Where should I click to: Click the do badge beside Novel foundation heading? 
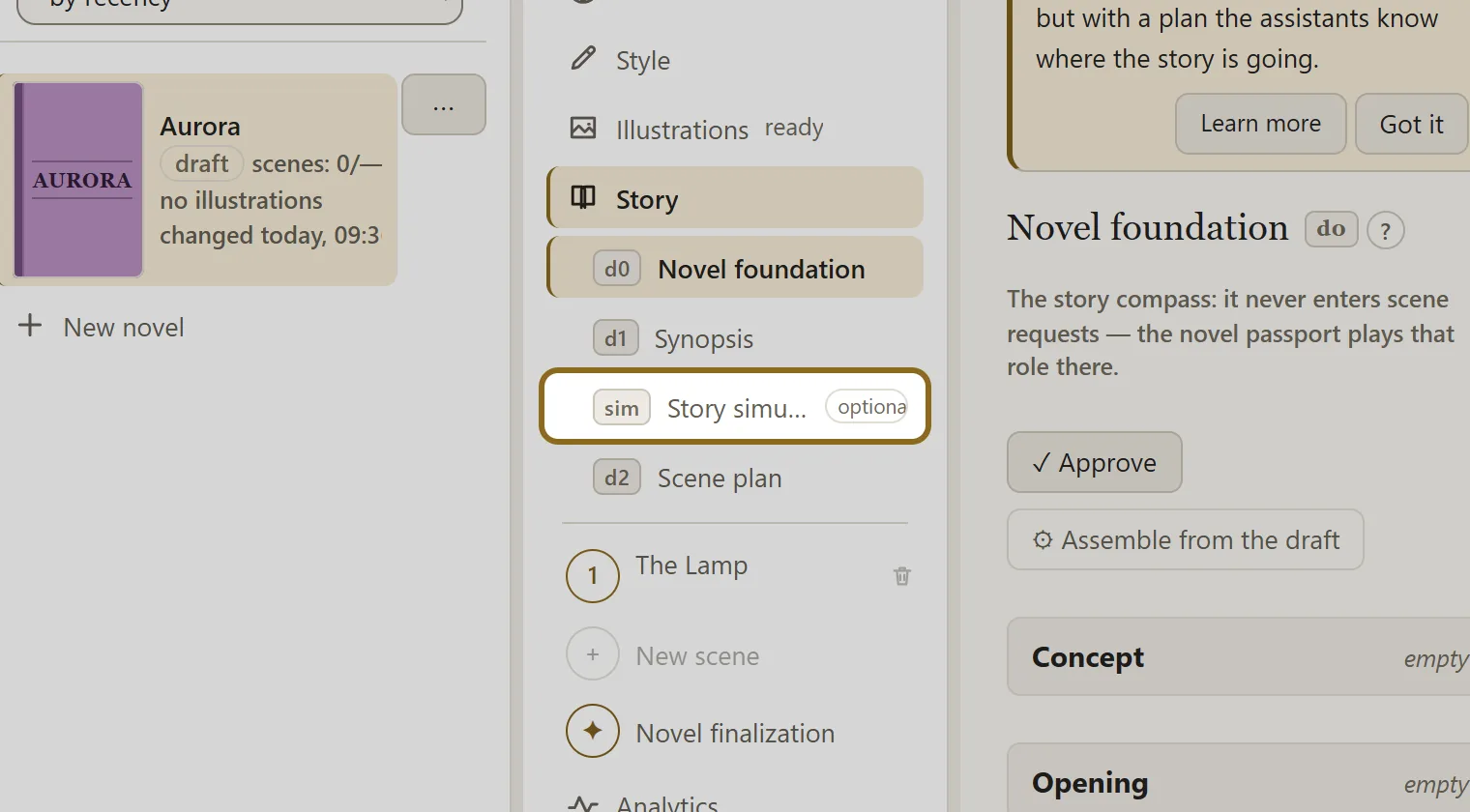point(1332,229)
